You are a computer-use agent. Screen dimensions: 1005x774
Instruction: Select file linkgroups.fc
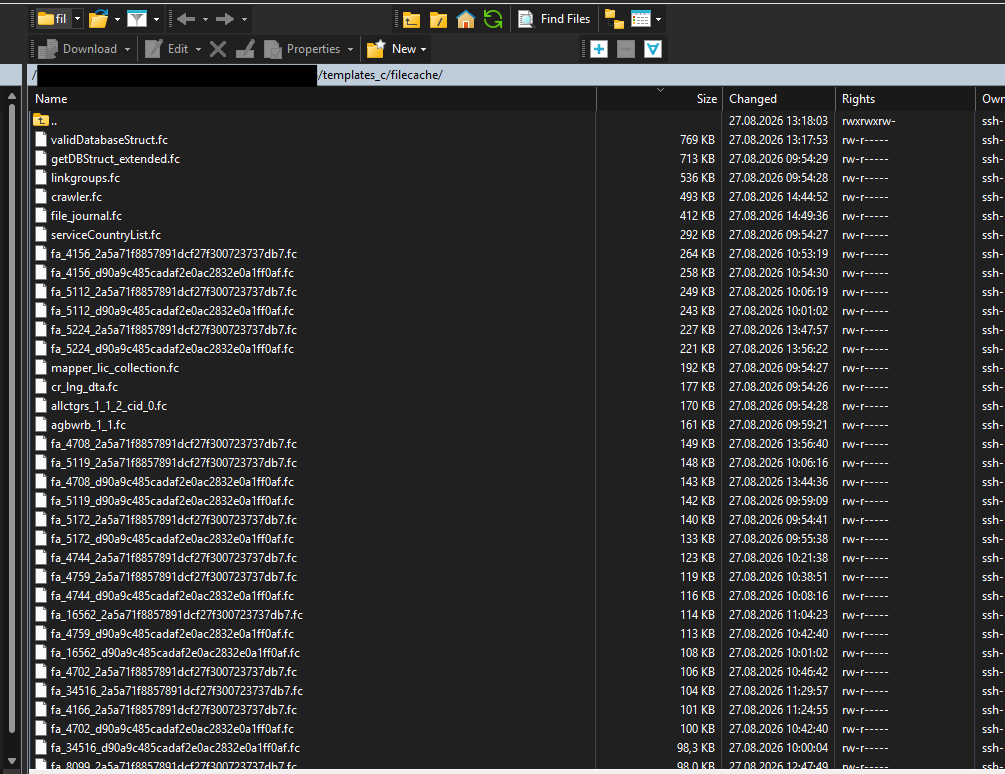tap(85, 178)
